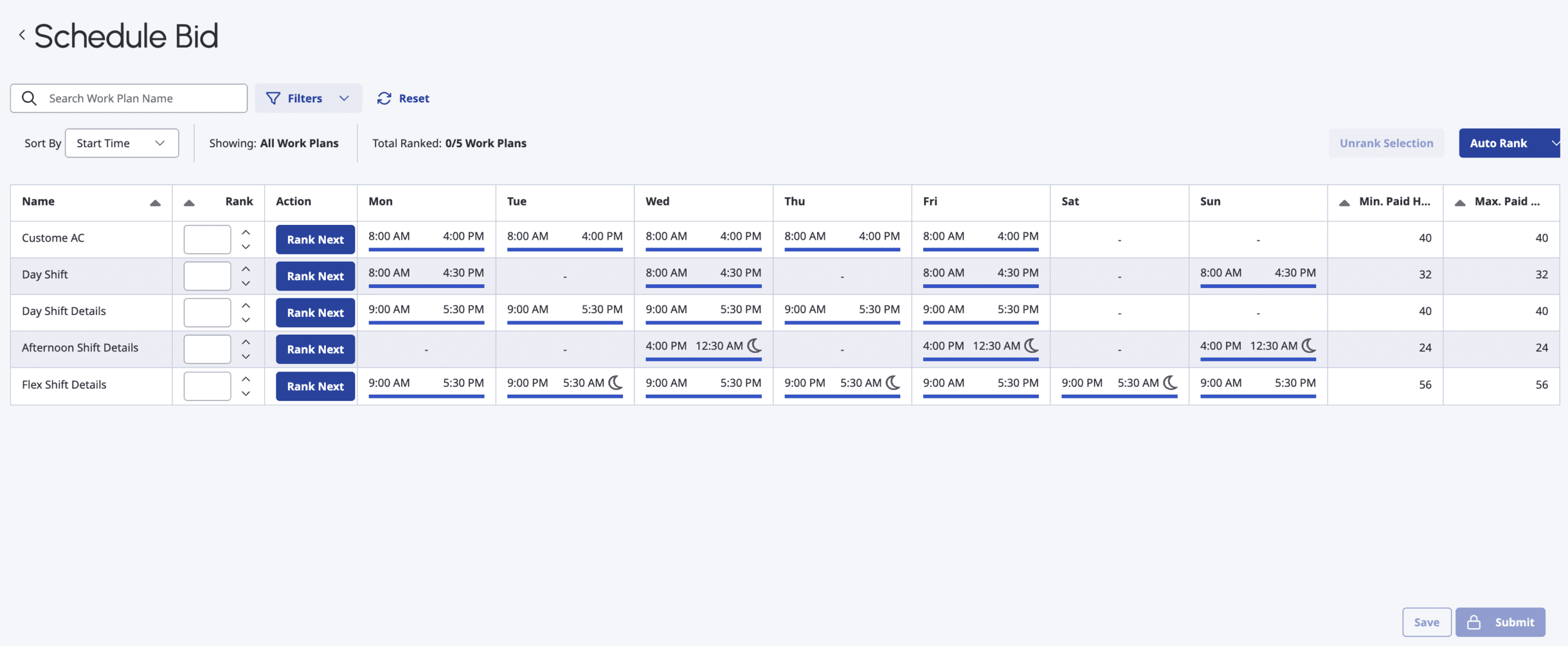Increase rank for Day Shift row
The height and width of the screenshot is (646, 1568).
tap(246, 269)
